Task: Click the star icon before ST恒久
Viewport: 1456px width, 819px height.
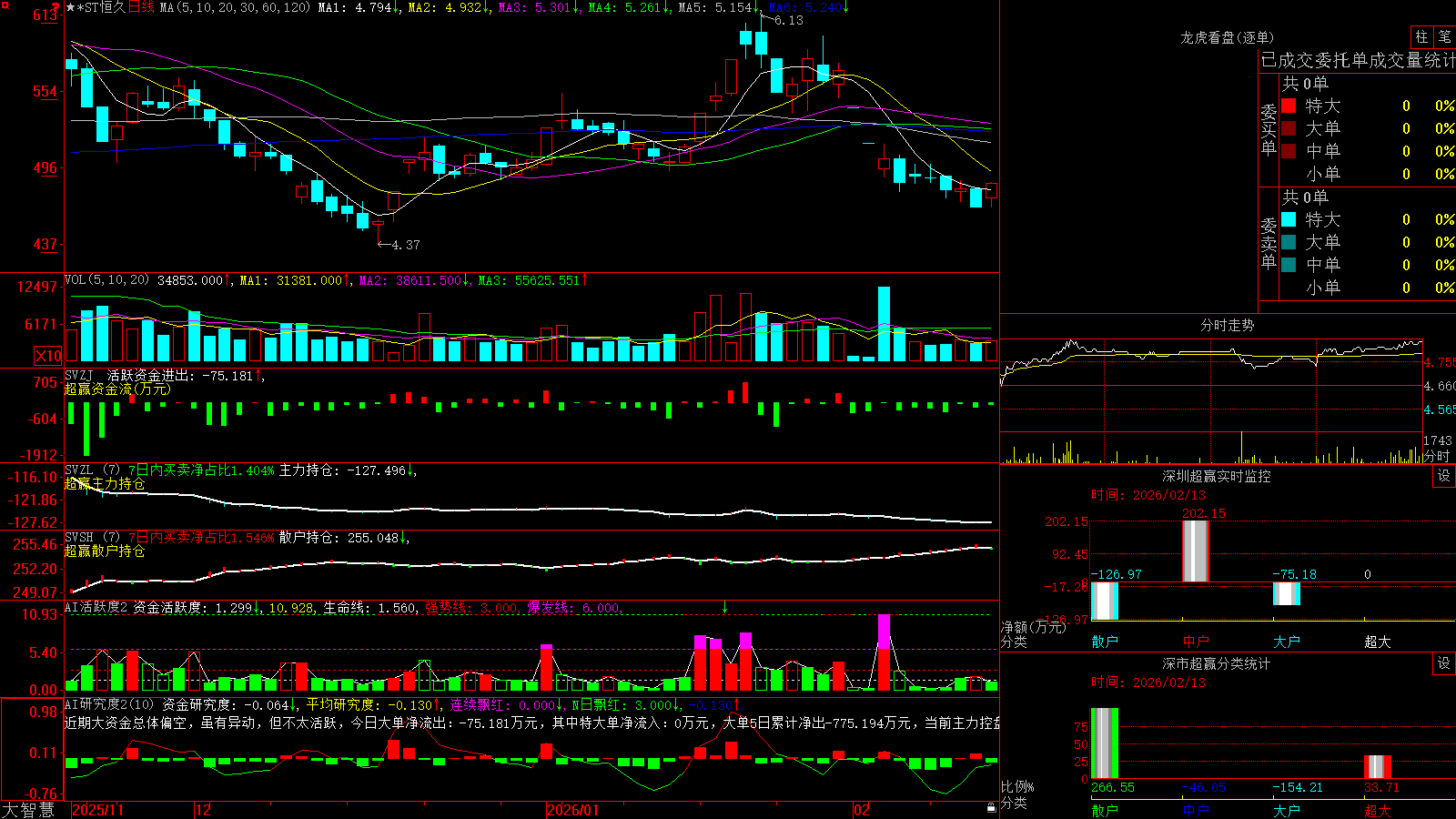Action: 71,7
